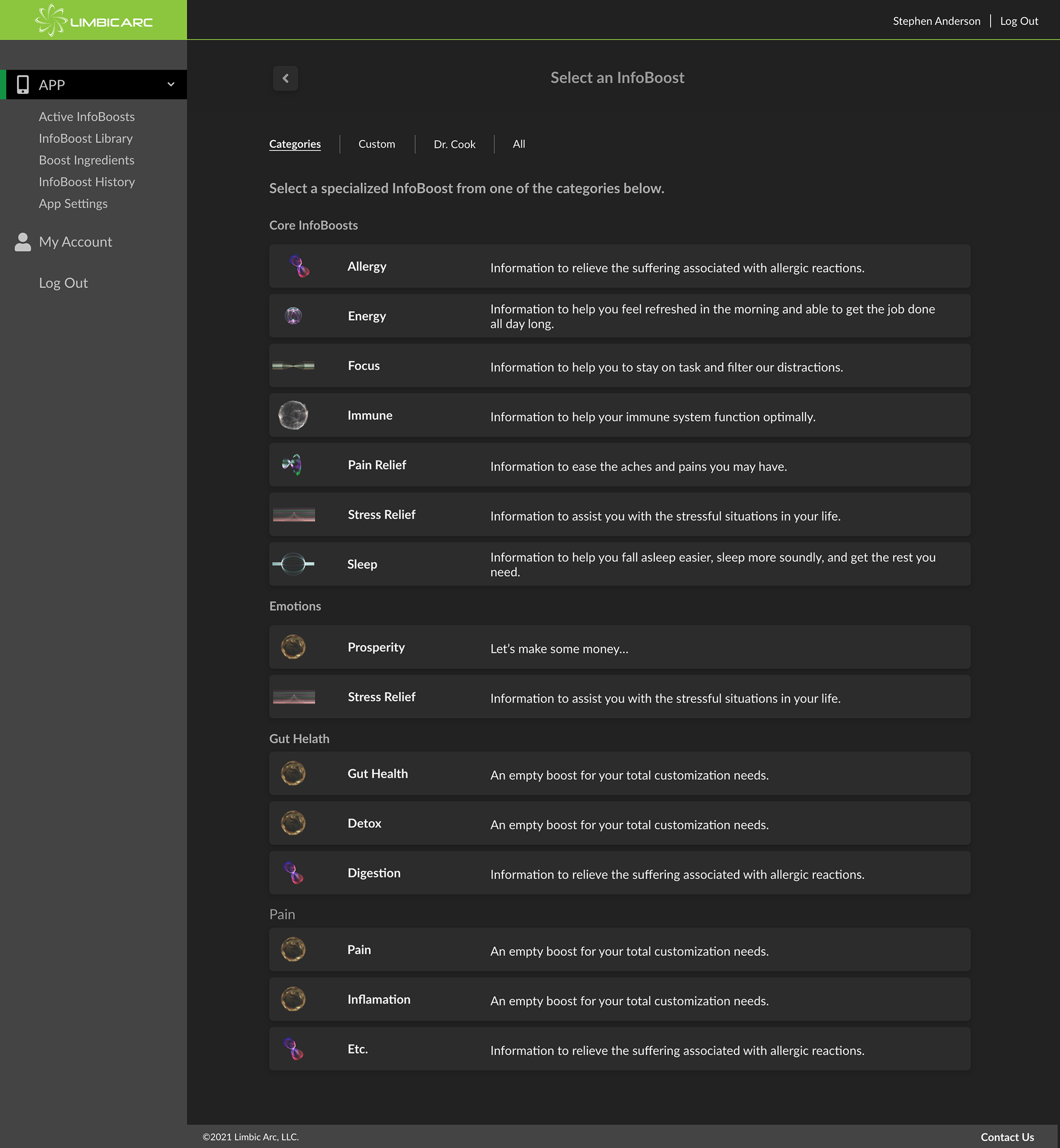Select the Prosperity InfoBoost title
This screenshot has width=1060, height=1148.
376,647
